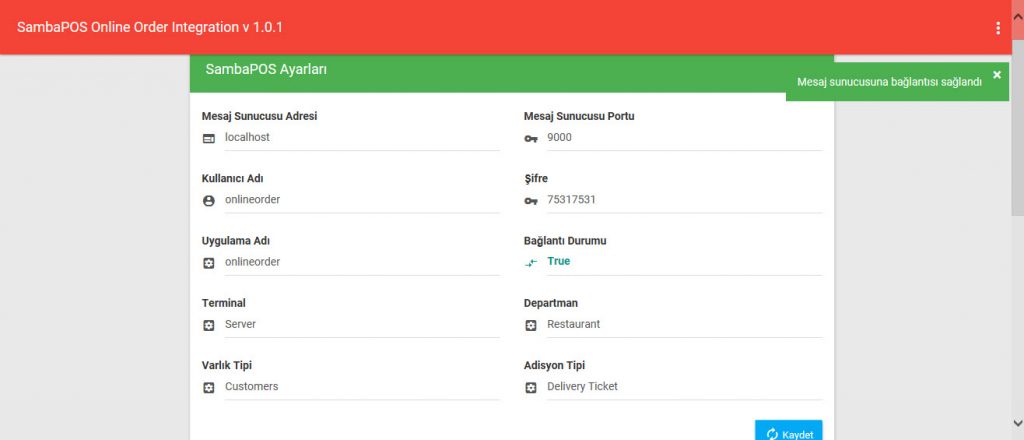Click the server icon beside localhost
The image size is (1024, 440).
click(x=209, y=138)
